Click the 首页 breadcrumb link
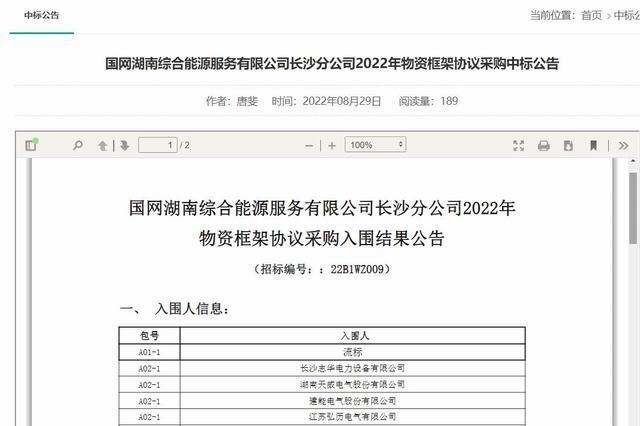Viewport: 640px width, 426px height. point(592,15)
